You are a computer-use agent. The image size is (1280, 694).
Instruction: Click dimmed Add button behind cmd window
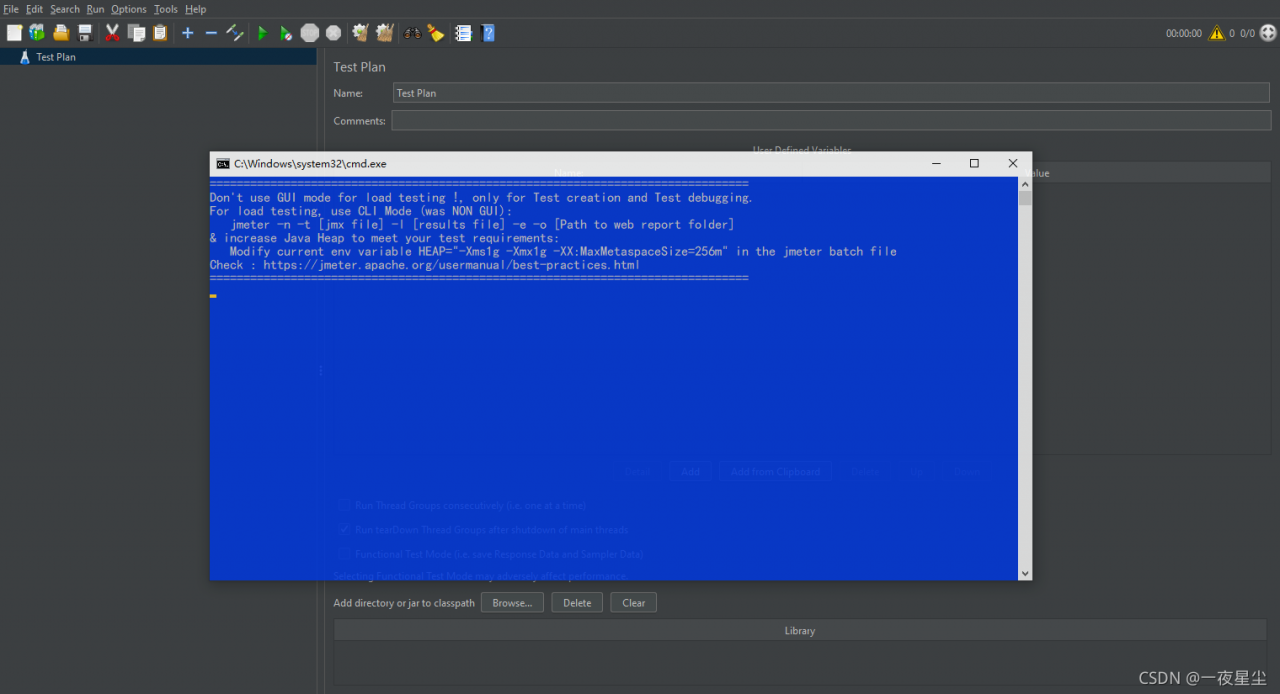pyautogui.click(x=690, y=471)
